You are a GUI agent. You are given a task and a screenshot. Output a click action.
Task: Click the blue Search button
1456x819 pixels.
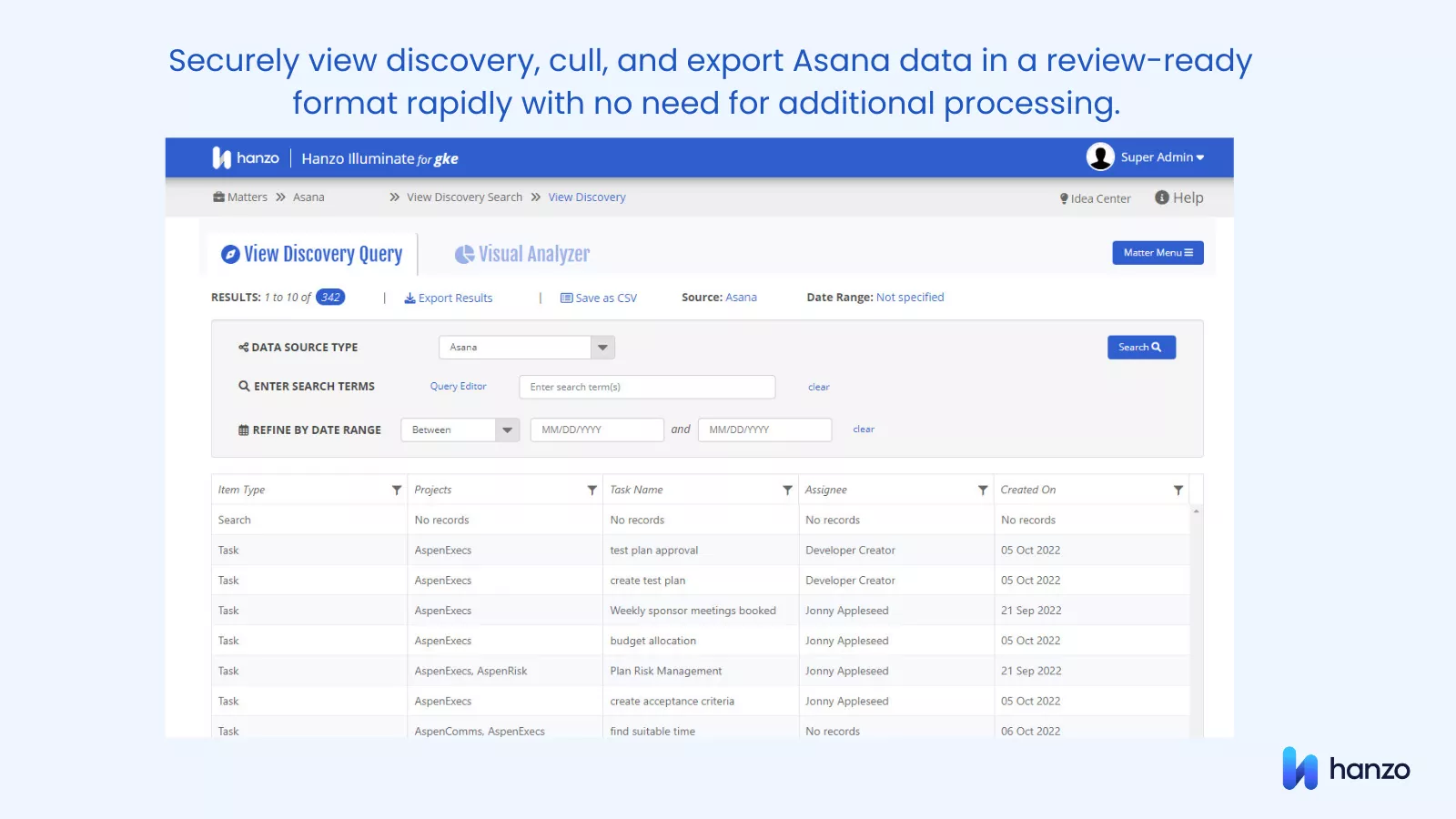(x=1141, y=348)
